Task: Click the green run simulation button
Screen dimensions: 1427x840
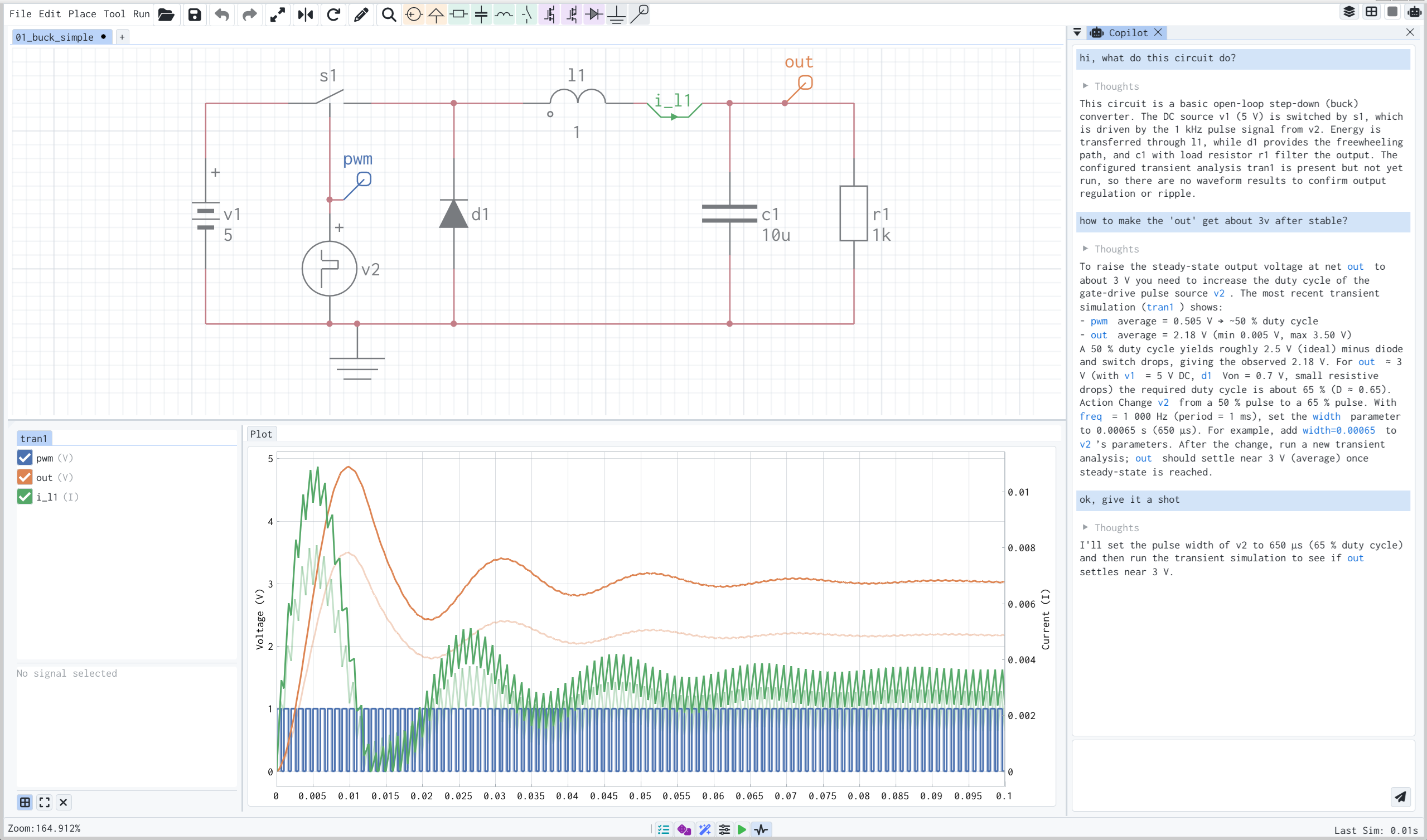Action: pyautogui.click(x=742, y=829)
